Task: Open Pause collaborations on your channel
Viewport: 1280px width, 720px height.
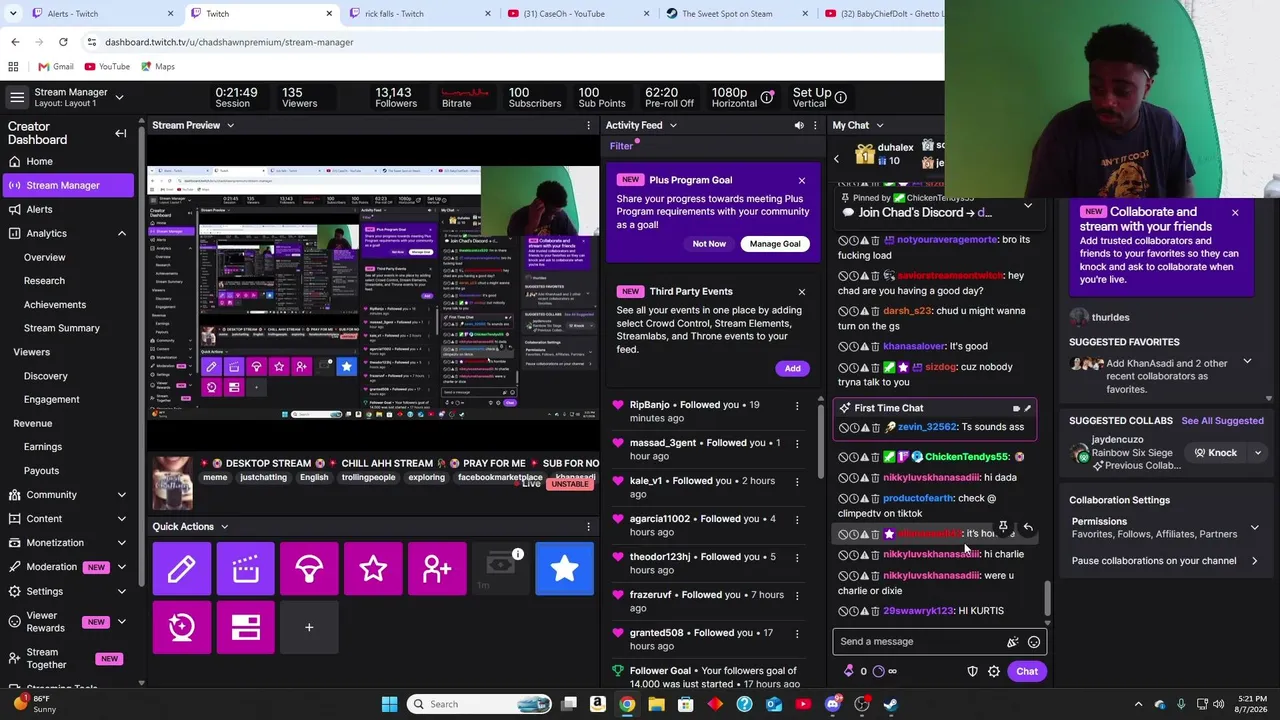Action: [1163, 561]
